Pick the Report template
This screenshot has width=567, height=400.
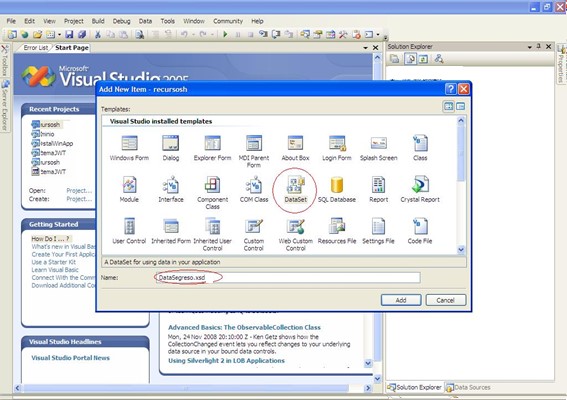pyautogui.click(x=379, y=189)
